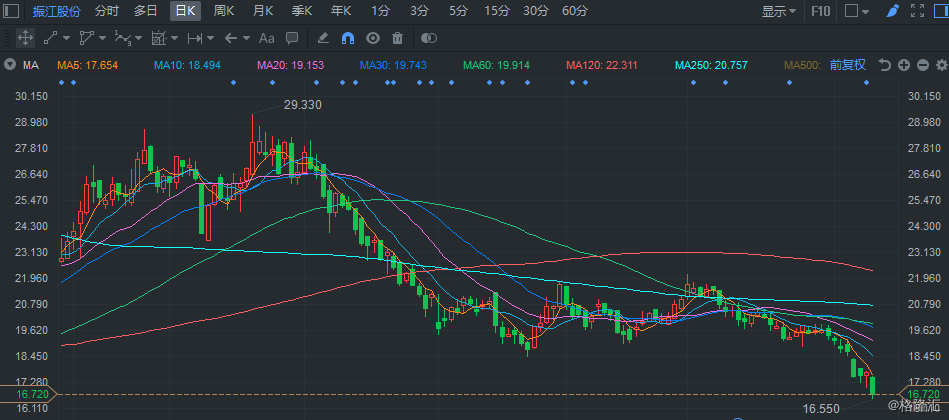
Task: Click the text annotation Aa tool
Action: (x=266, y=38)
